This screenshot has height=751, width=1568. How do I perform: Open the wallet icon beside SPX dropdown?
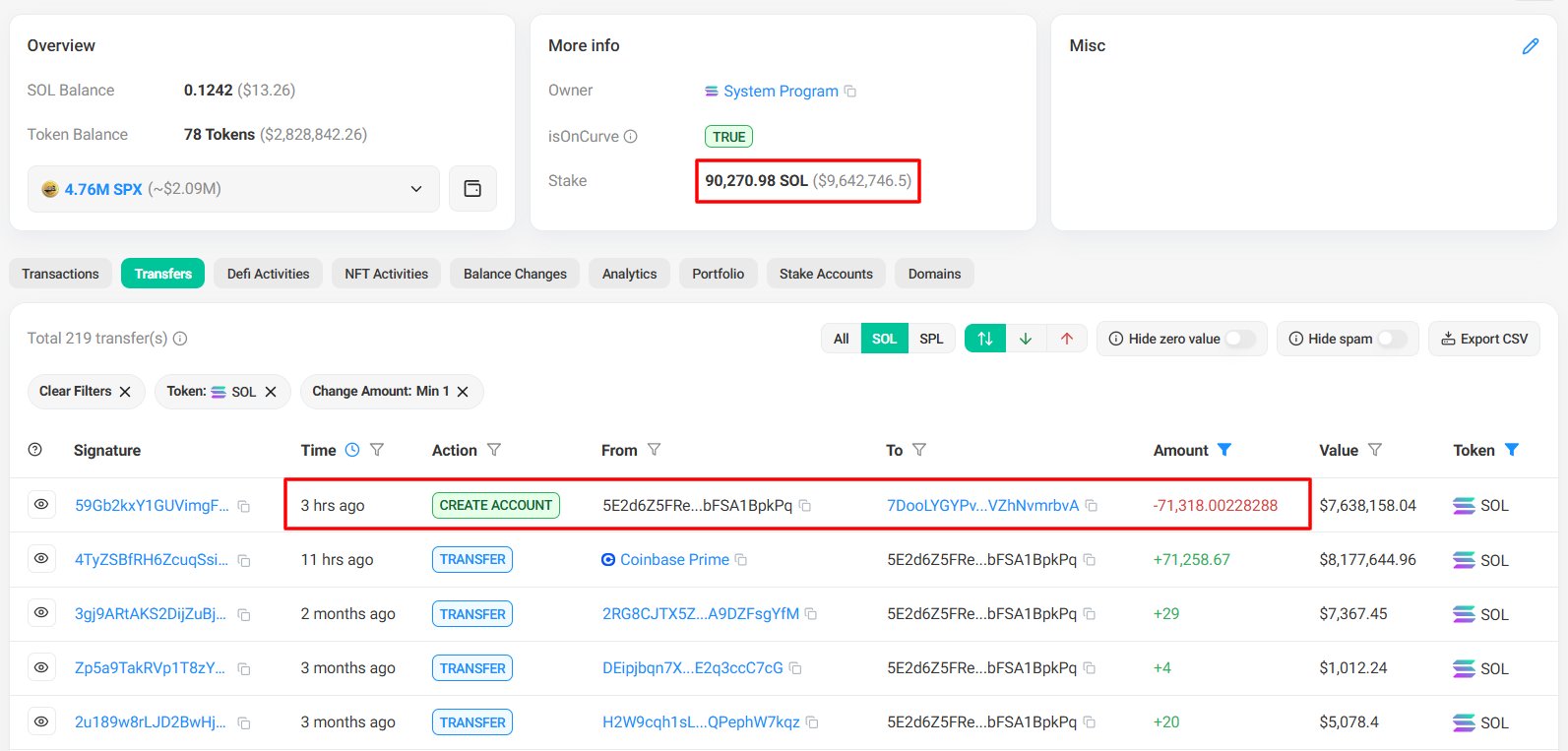tap(472, 189)
